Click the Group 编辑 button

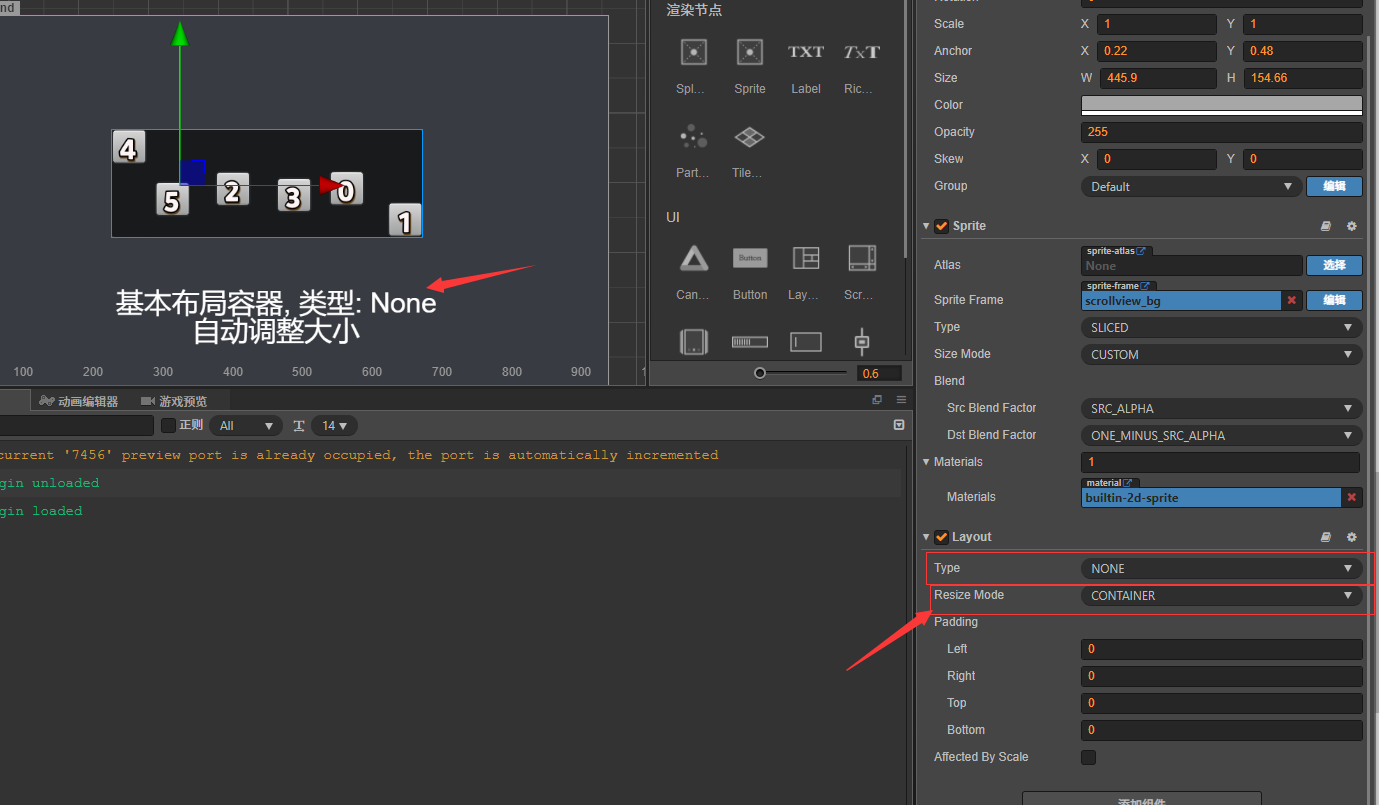[1334, 186]
